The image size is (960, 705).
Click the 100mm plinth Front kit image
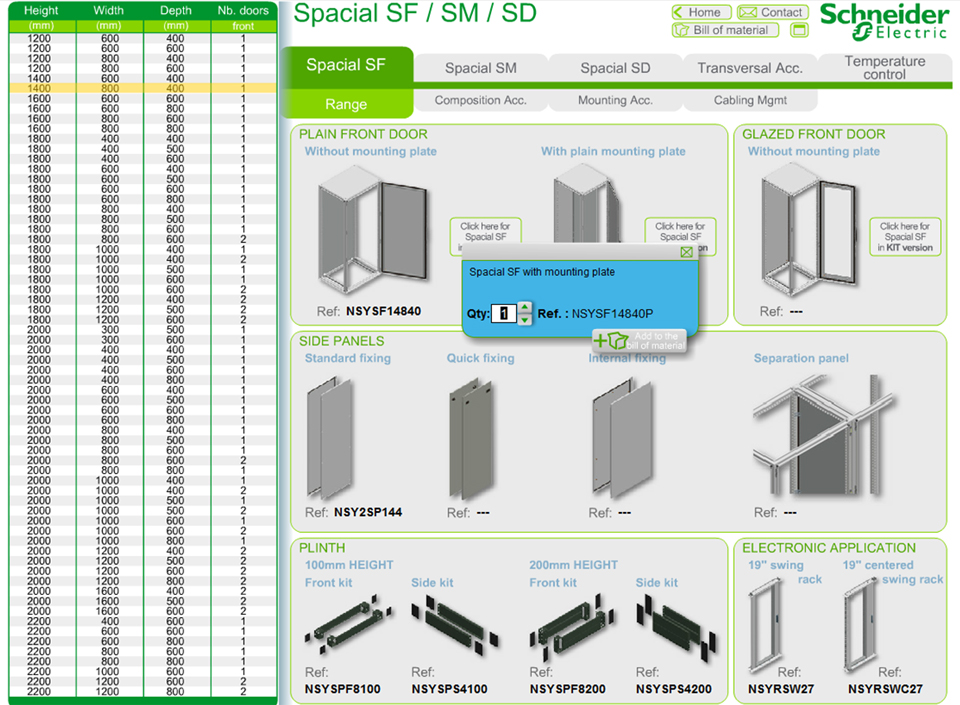point(348,624)
